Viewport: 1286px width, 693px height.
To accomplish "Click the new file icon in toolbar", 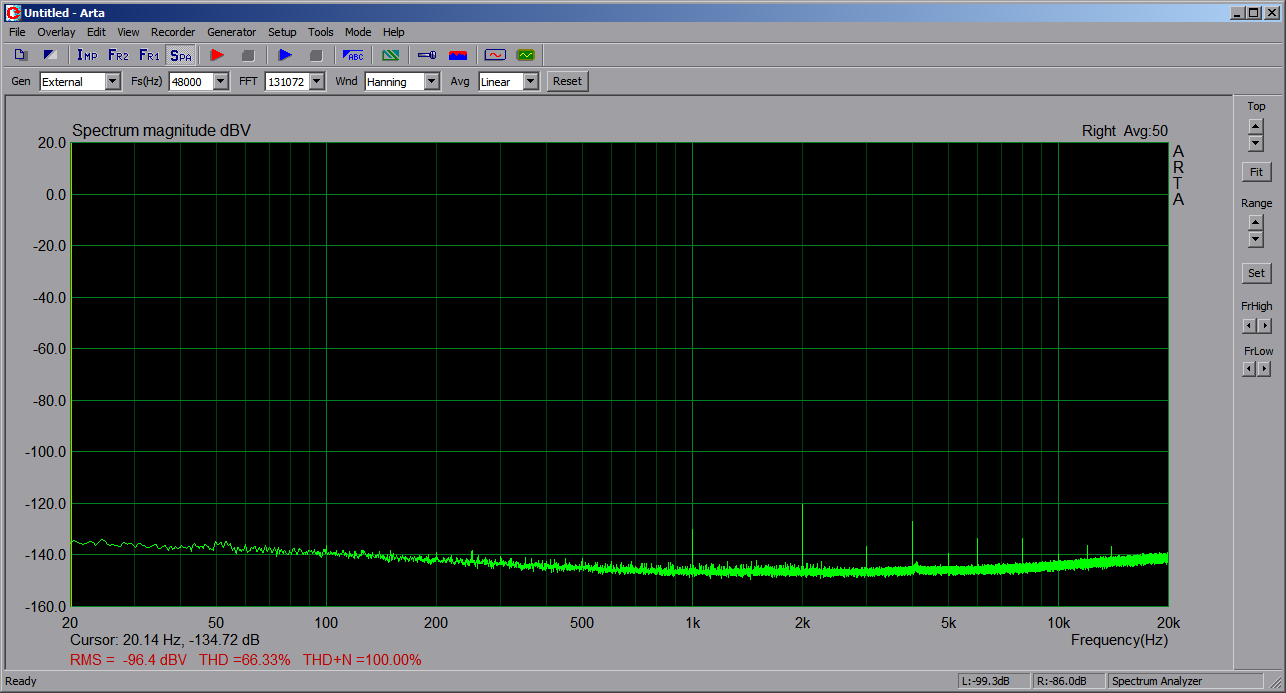I will click(x=21, y=55).
